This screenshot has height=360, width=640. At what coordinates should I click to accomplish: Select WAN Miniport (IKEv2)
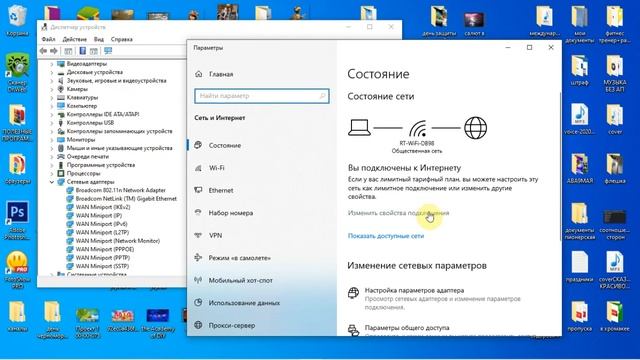[103, 207]
